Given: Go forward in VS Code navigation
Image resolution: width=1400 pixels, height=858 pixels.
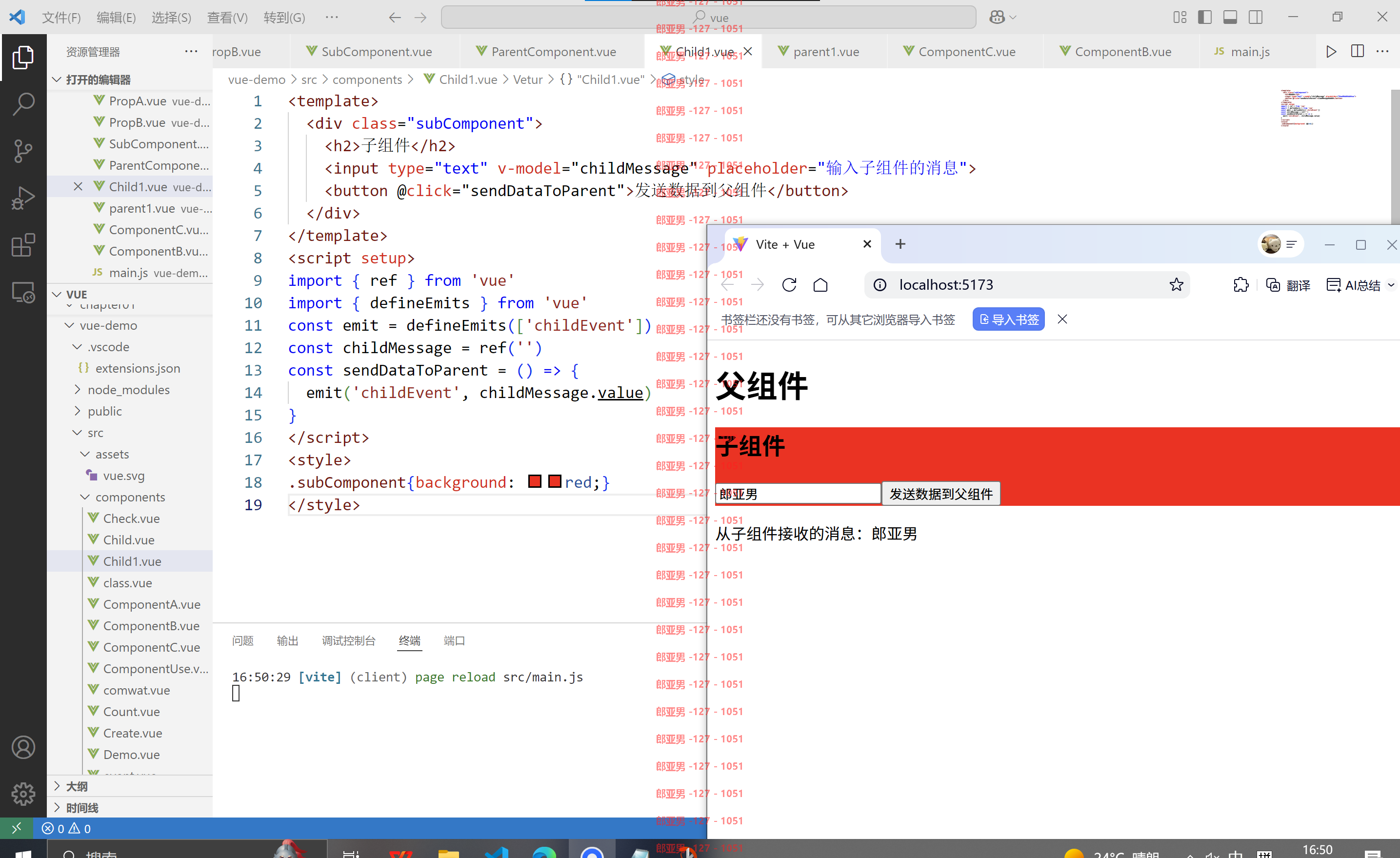Looking at the screenshot, I should click(420, 17).
